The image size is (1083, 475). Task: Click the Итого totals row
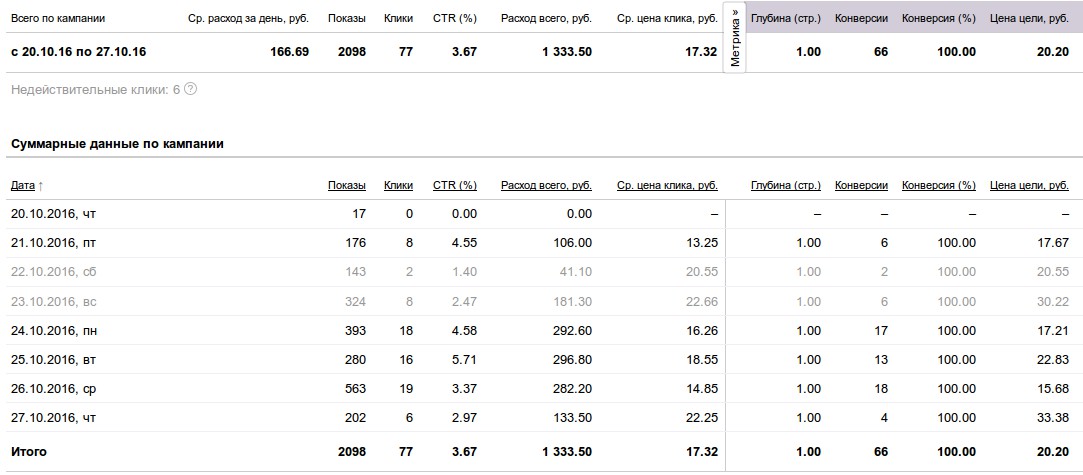pyautogui.click(x=542, y=452)
